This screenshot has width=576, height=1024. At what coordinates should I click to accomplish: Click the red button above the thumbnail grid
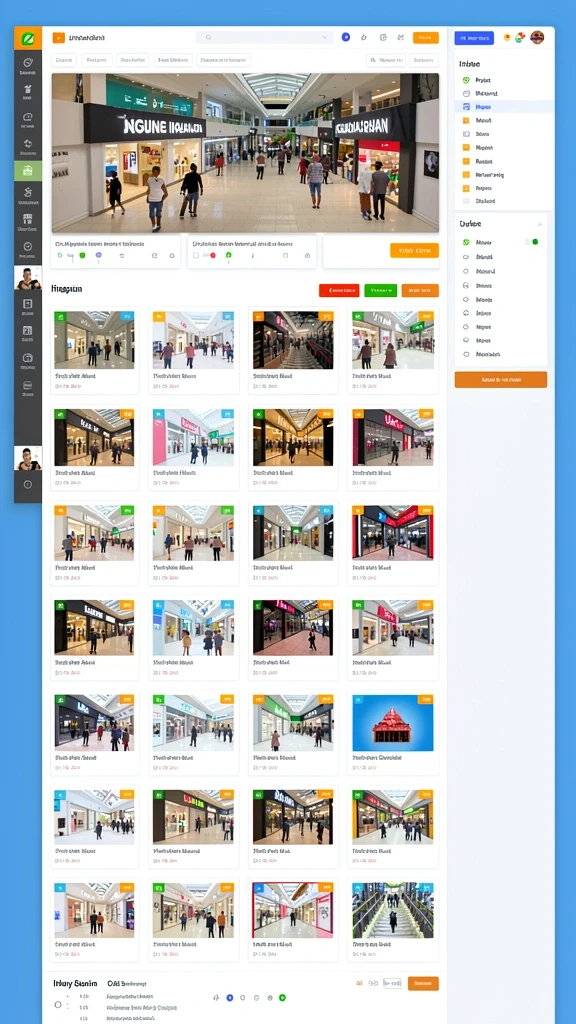pos(339,291)
